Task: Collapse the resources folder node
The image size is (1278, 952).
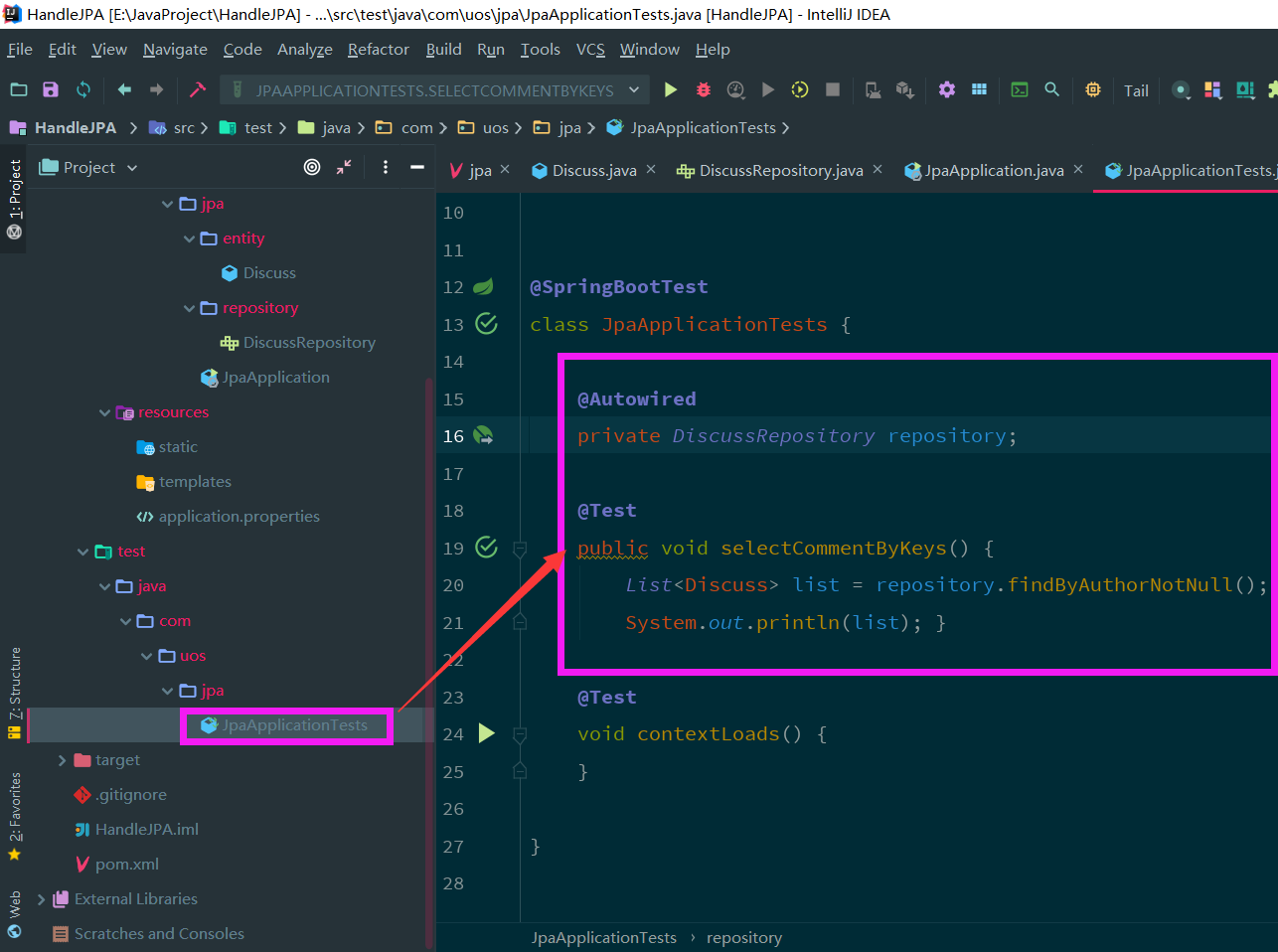Action: 104,412
